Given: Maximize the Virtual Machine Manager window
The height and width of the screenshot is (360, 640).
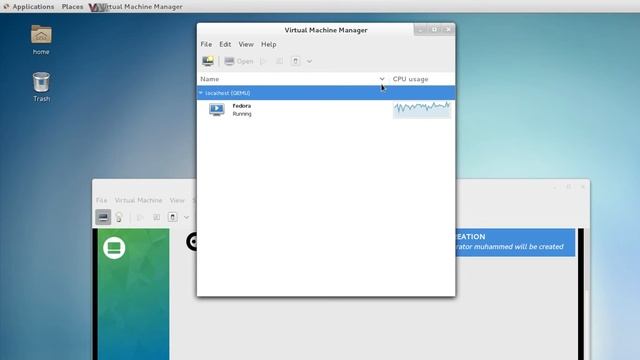Looking at the screenshot, I should 434,29.
